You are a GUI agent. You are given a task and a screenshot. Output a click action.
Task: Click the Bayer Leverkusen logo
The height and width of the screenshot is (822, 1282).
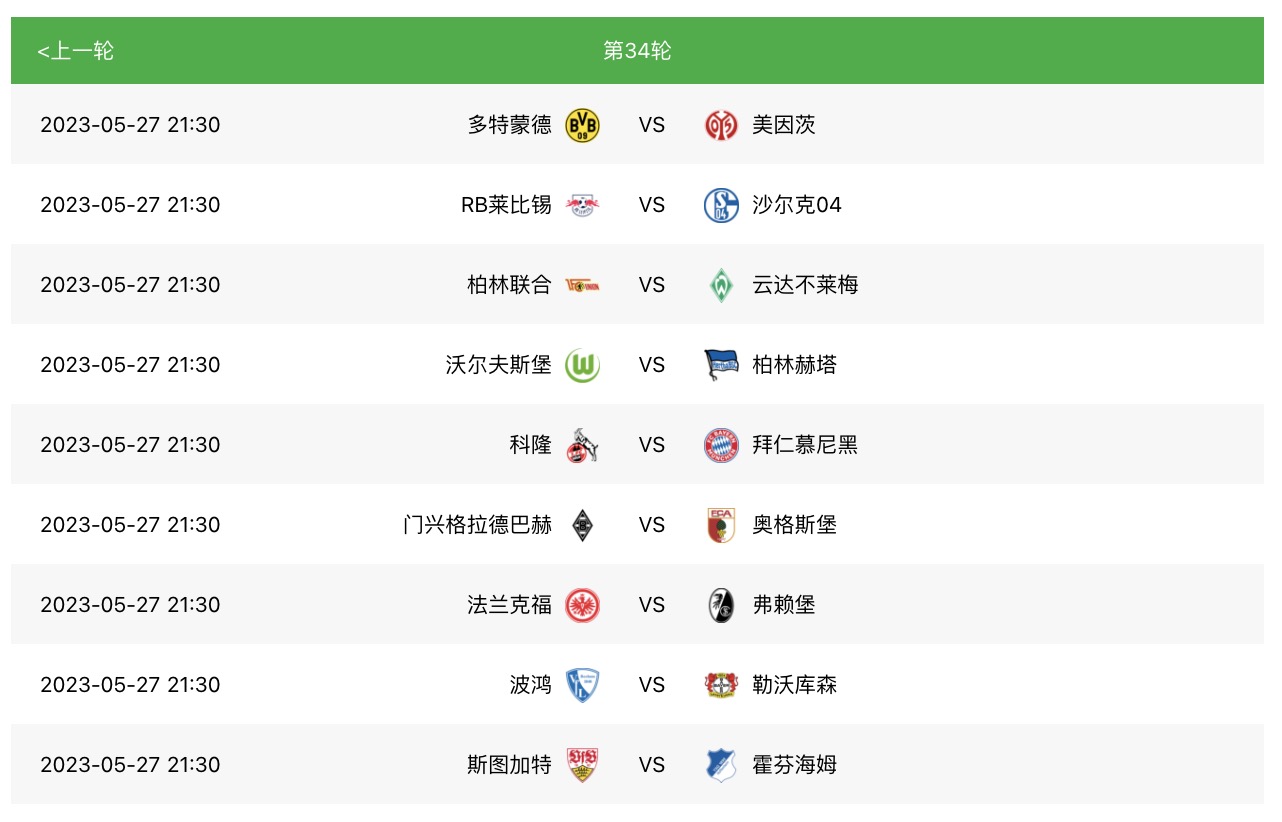pos(720,685)
